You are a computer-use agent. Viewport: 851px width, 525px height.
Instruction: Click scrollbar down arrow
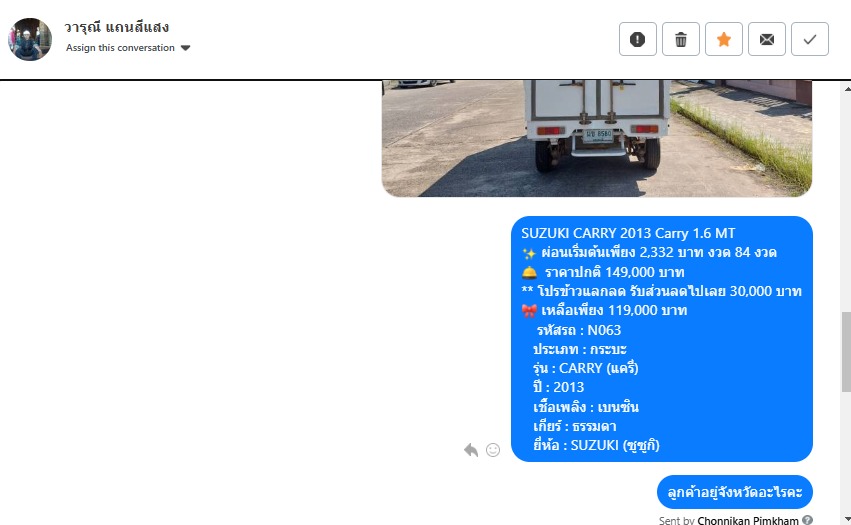coord(847,518)
